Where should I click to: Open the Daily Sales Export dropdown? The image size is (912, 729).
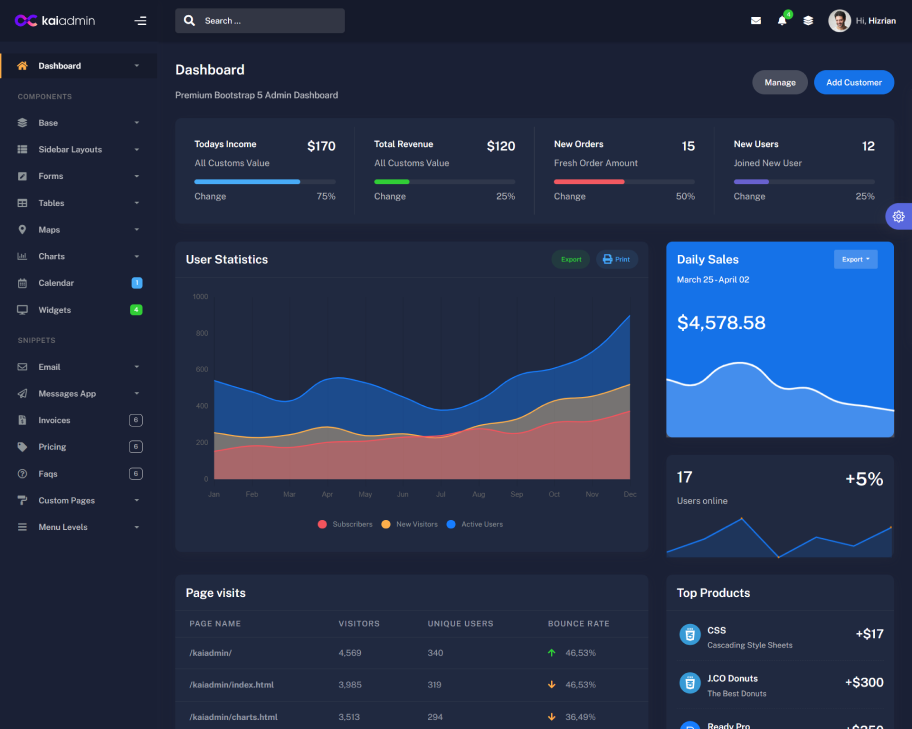855,259
